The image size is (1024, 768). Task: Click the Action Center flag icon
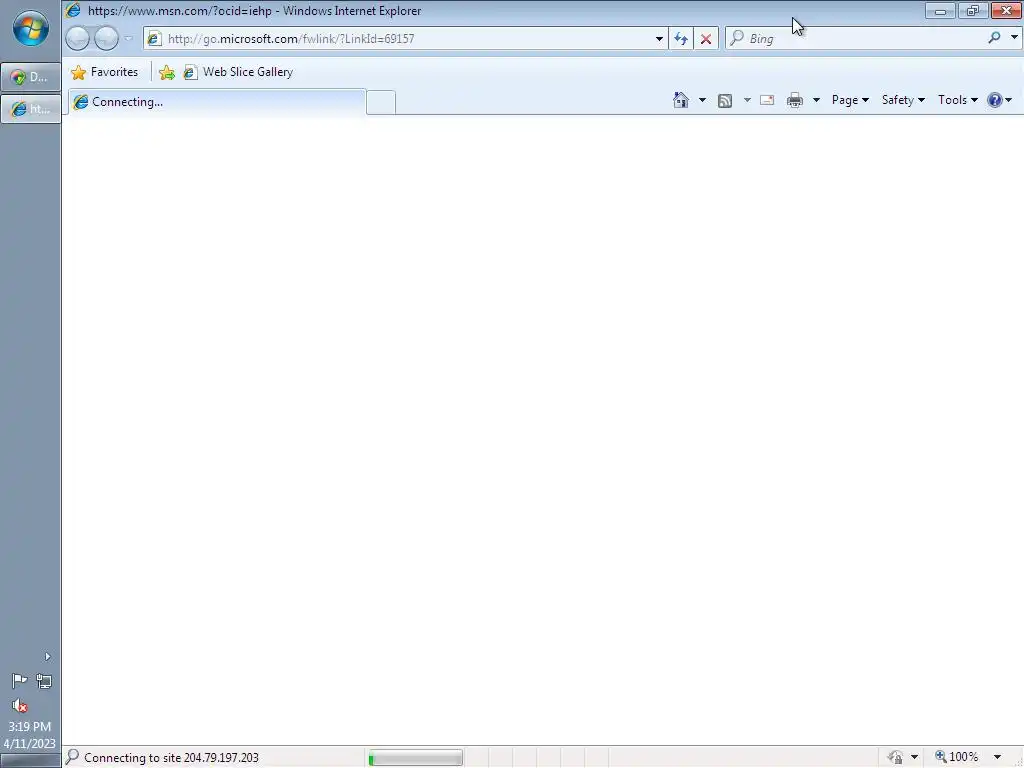[19, 681]
